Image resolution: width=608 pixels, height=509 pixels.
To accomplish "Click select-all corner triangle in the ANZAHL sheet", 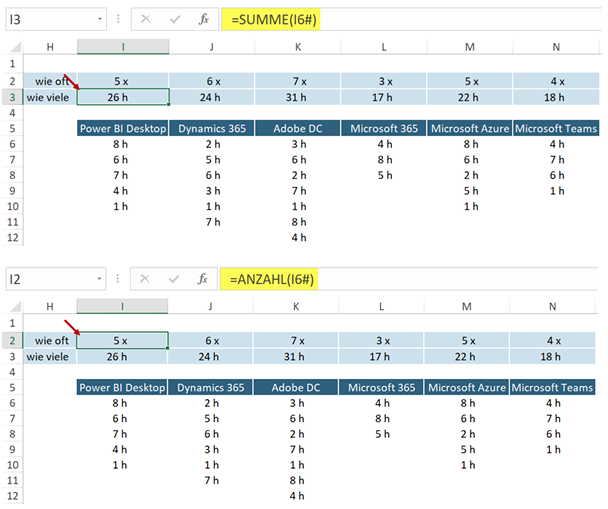I will (15, 307).
